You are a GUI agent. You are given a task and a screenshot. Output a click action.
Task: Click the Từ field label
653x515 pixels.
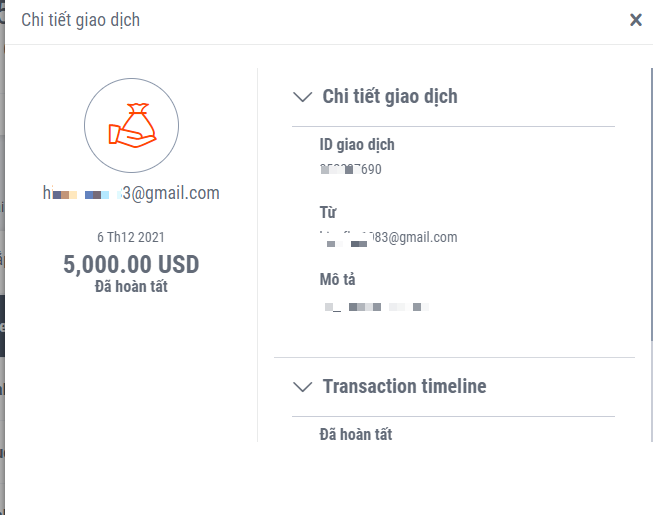click(328, 213)
